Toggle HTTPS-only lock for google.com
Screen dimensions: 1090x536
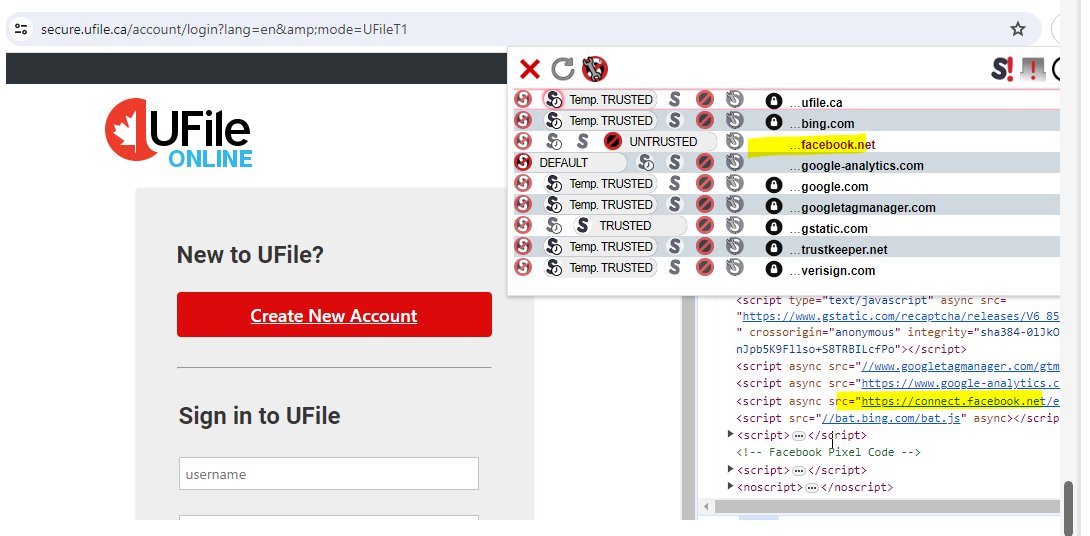click(x=774, y=186)
